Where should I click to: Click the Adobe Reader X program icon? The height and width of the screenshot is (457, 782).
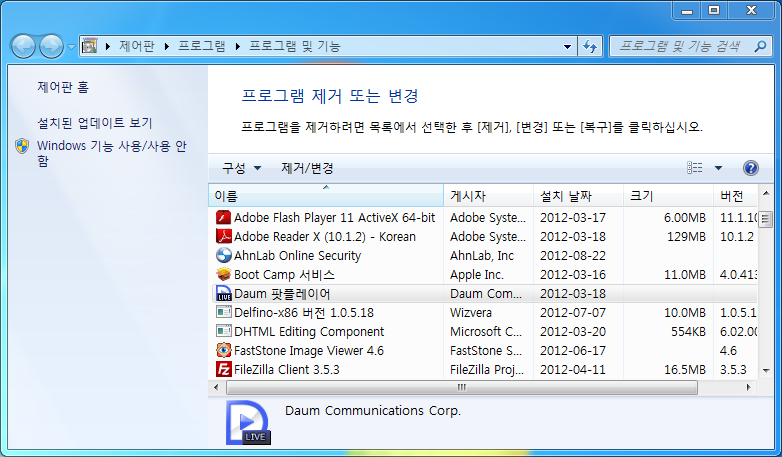[x=224, y=236]
